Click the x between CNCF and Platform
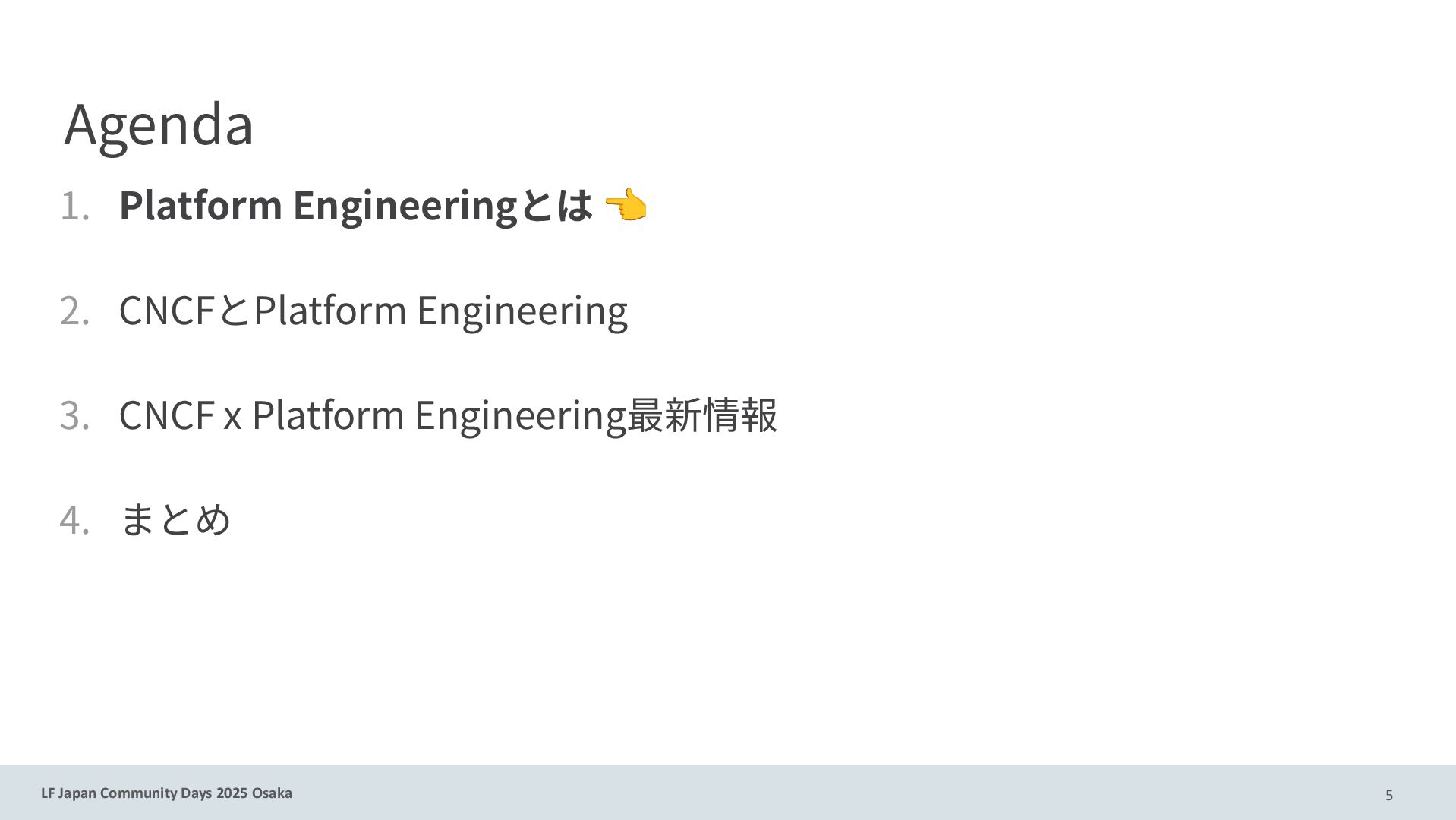This screenshot has height=820, width=1456. (x=232, y=417)
